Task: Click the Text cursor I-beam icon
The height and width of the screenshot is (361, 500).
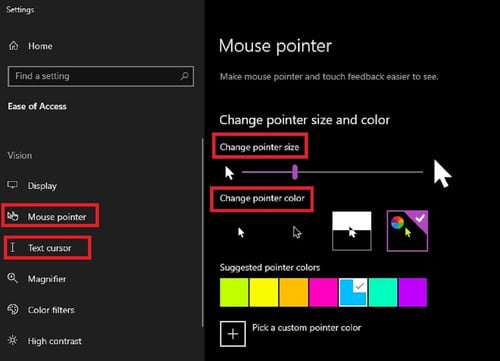Action: (x=12, y=247)
